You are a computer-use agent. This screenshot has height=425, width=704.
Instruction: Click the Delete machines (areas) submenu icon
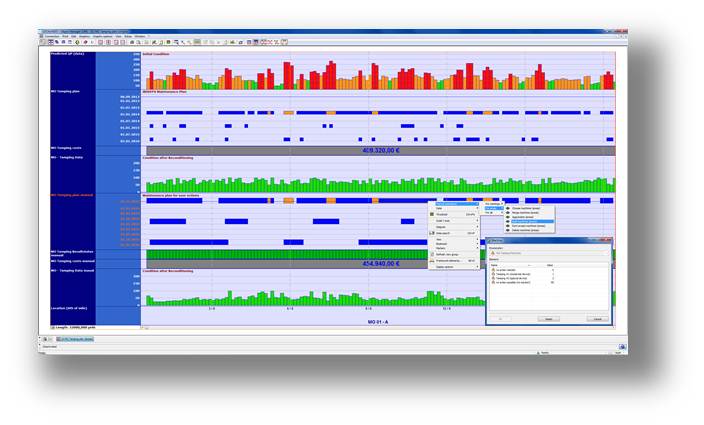pos(507,230)
